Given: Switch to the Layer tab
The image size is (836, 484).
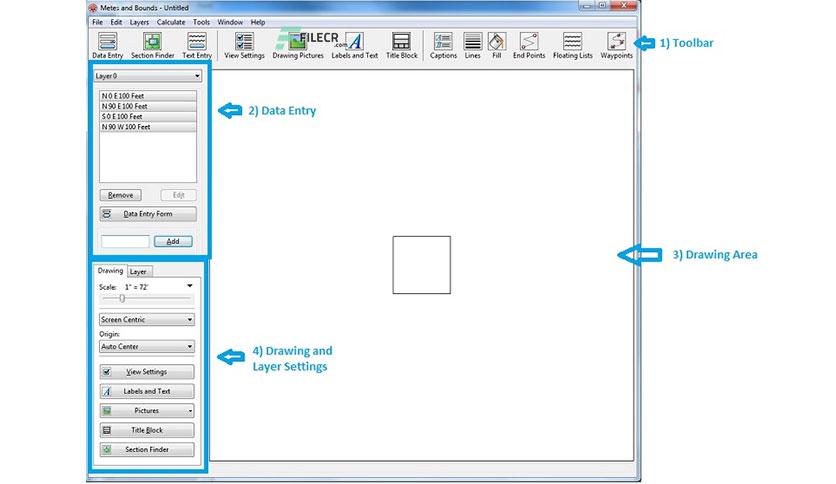Looking at the screenshot, I should point(139,272).
